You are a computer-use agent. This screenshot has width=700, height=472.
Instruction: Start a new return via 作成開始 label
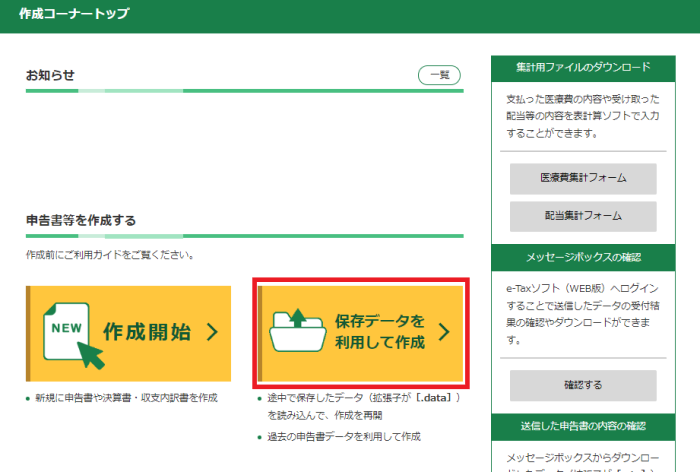point(146,333)
